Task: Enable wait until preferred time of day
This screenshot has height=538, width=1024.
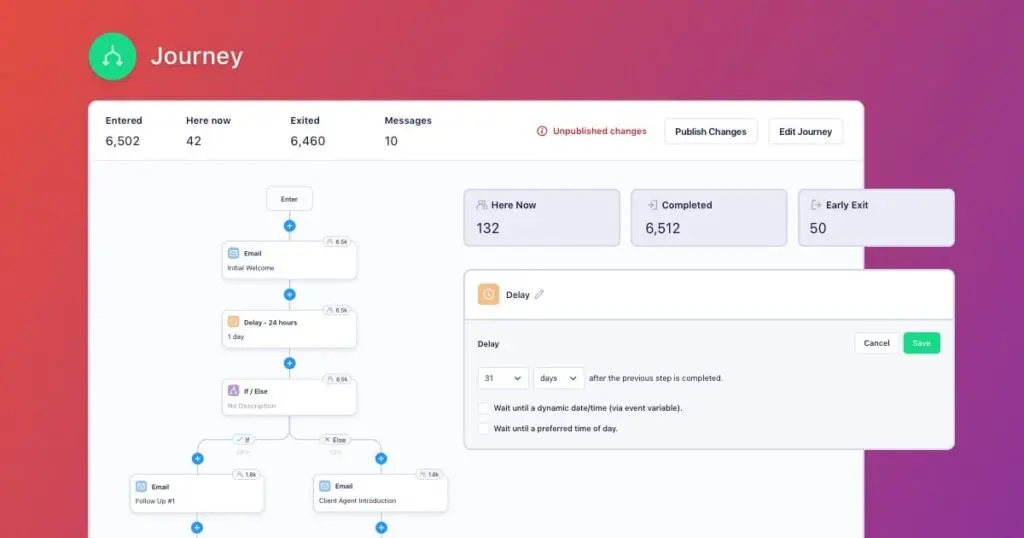Action: [x=483, y=429]
